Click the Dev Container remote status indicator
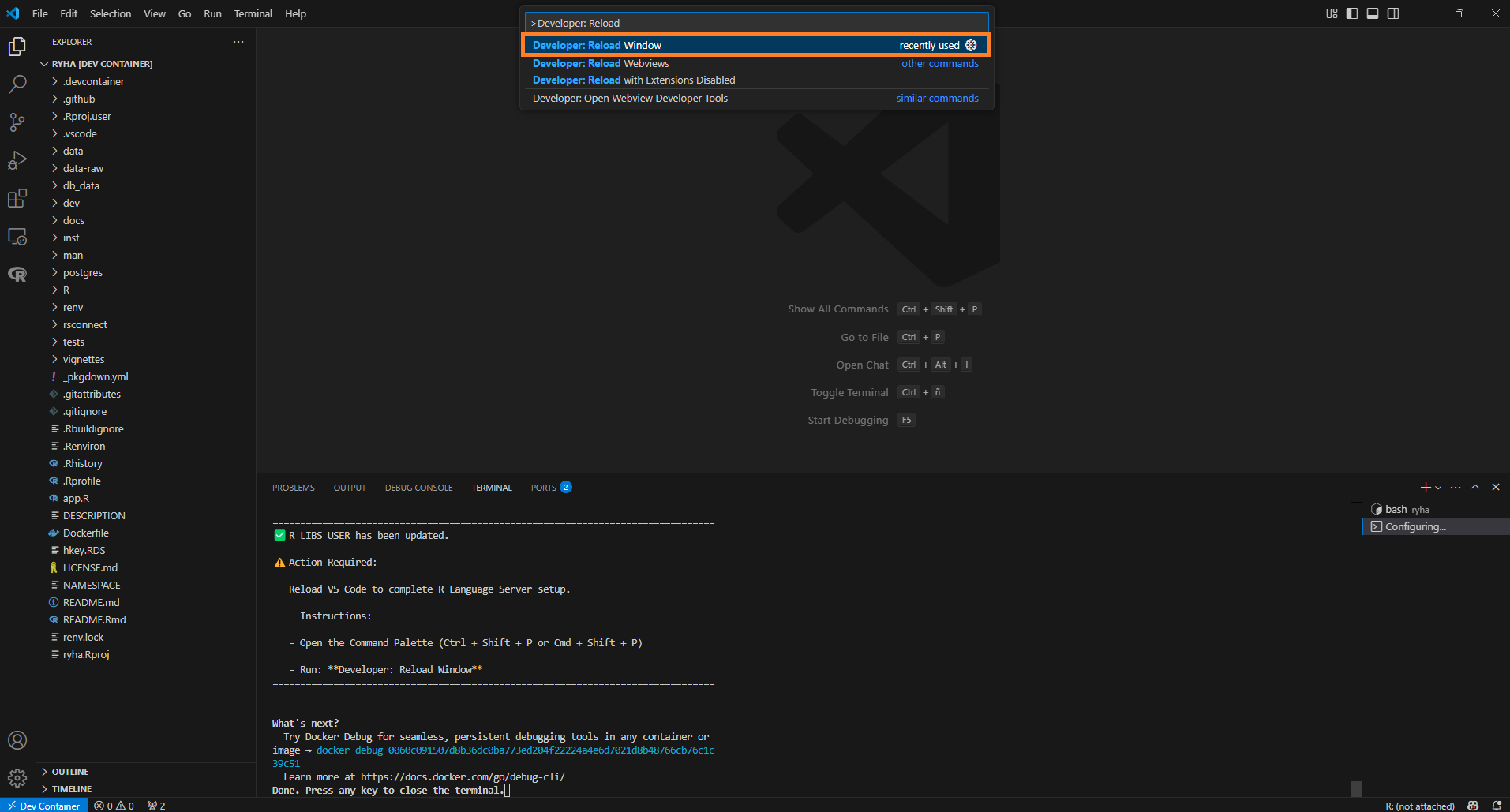Screen dimensions: 1510x812 click(x=44, y=806)
